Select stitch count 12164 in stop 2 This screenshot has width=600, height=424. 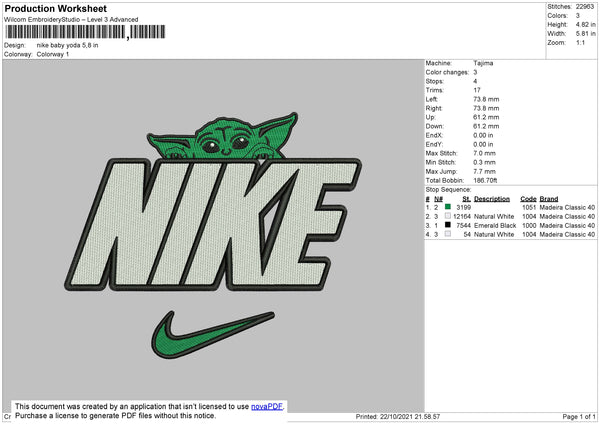tap(462, 217)
